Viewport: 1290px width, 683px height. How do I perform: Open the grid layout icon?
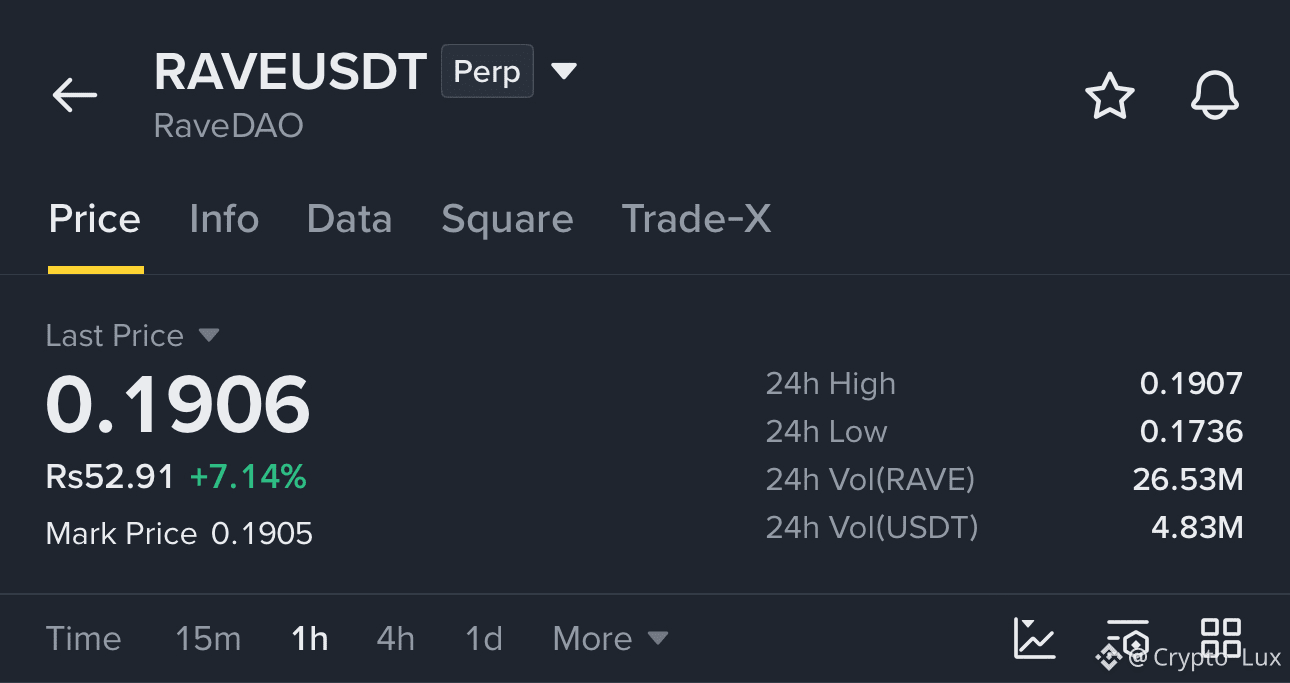coord(1221,638)
